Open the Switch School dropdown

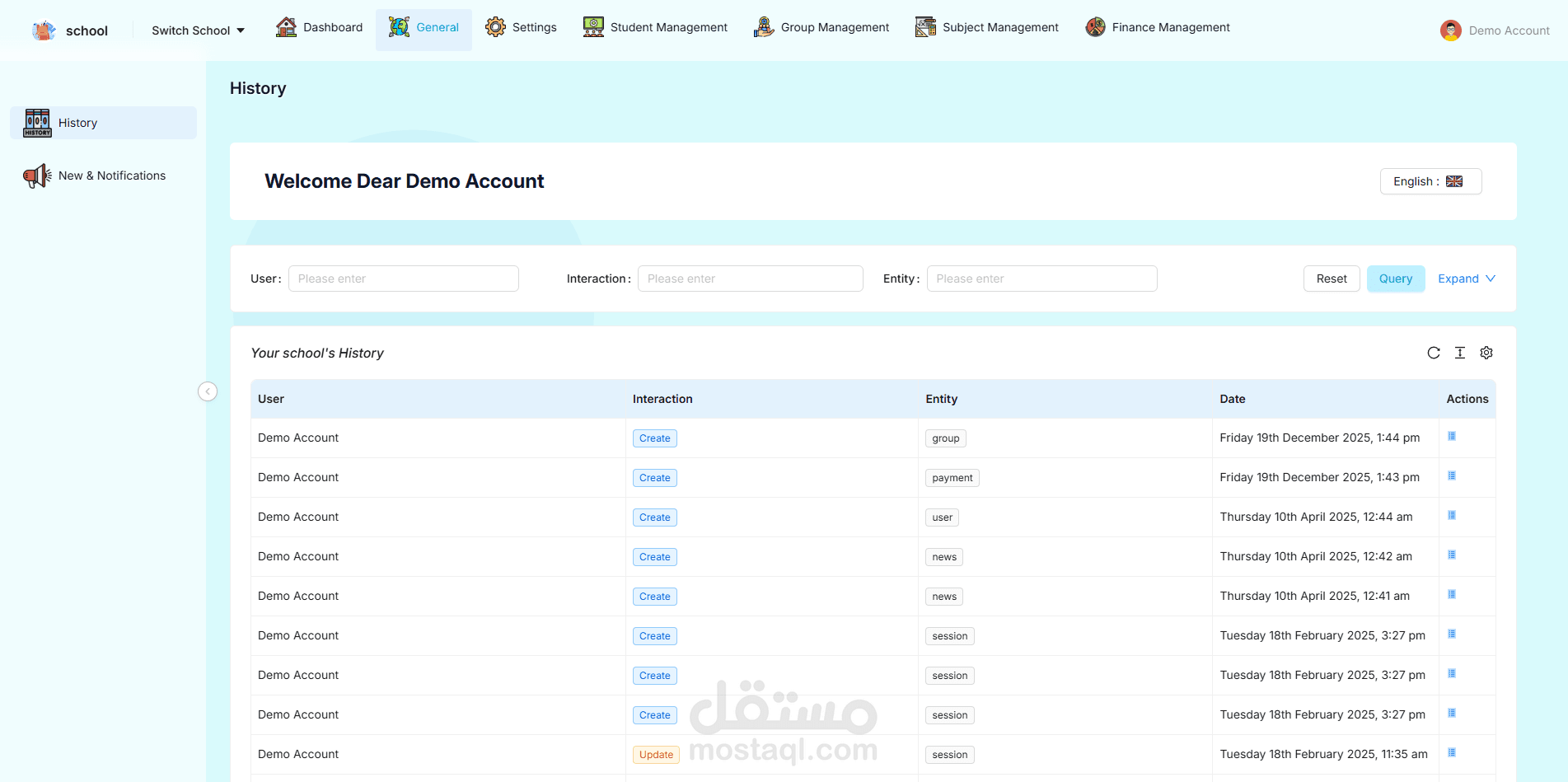point(199,30)
